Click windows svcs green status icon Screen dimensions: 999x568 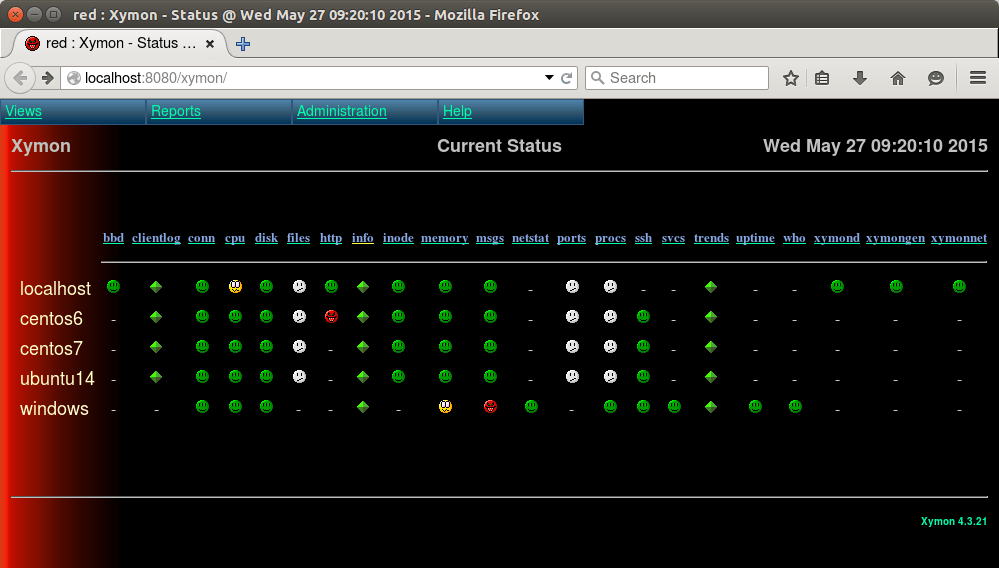pos(674,406)
